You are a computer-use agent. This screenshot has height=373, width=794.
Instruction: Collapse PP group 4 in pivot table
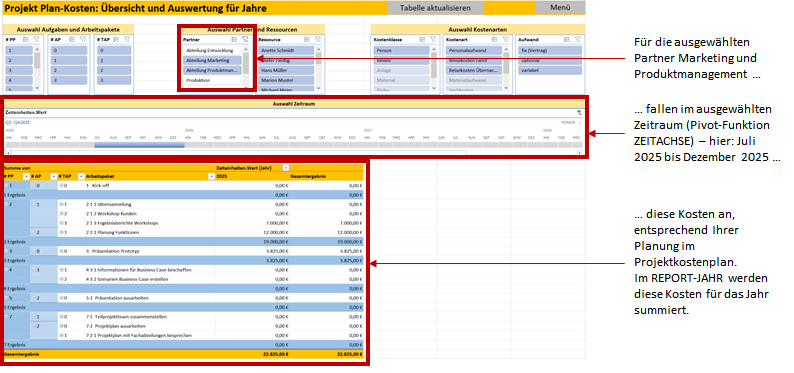click(6, 270)
